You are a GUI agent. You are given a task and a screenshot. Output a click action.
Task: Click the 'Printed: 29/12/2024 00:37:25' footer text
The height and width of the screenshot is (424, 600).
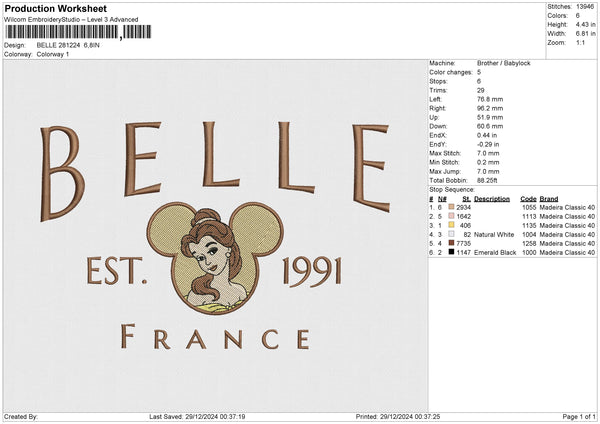click(x=398, y=416)
